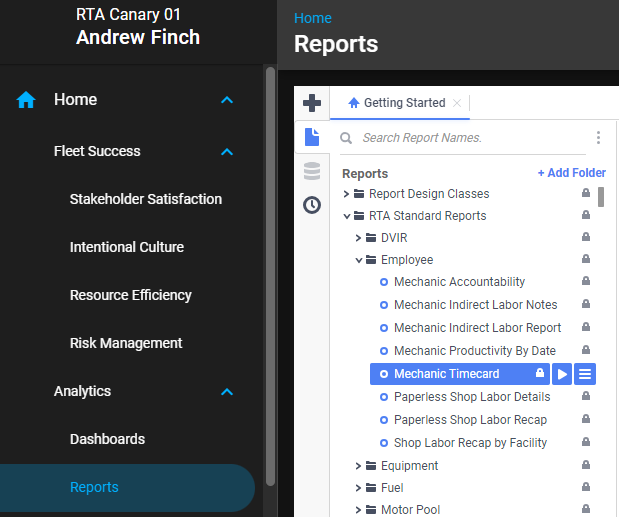The height and width of the screenshot is (517, 619).
Task: Click the plus icon to create new report
Action: click(312, 103)
